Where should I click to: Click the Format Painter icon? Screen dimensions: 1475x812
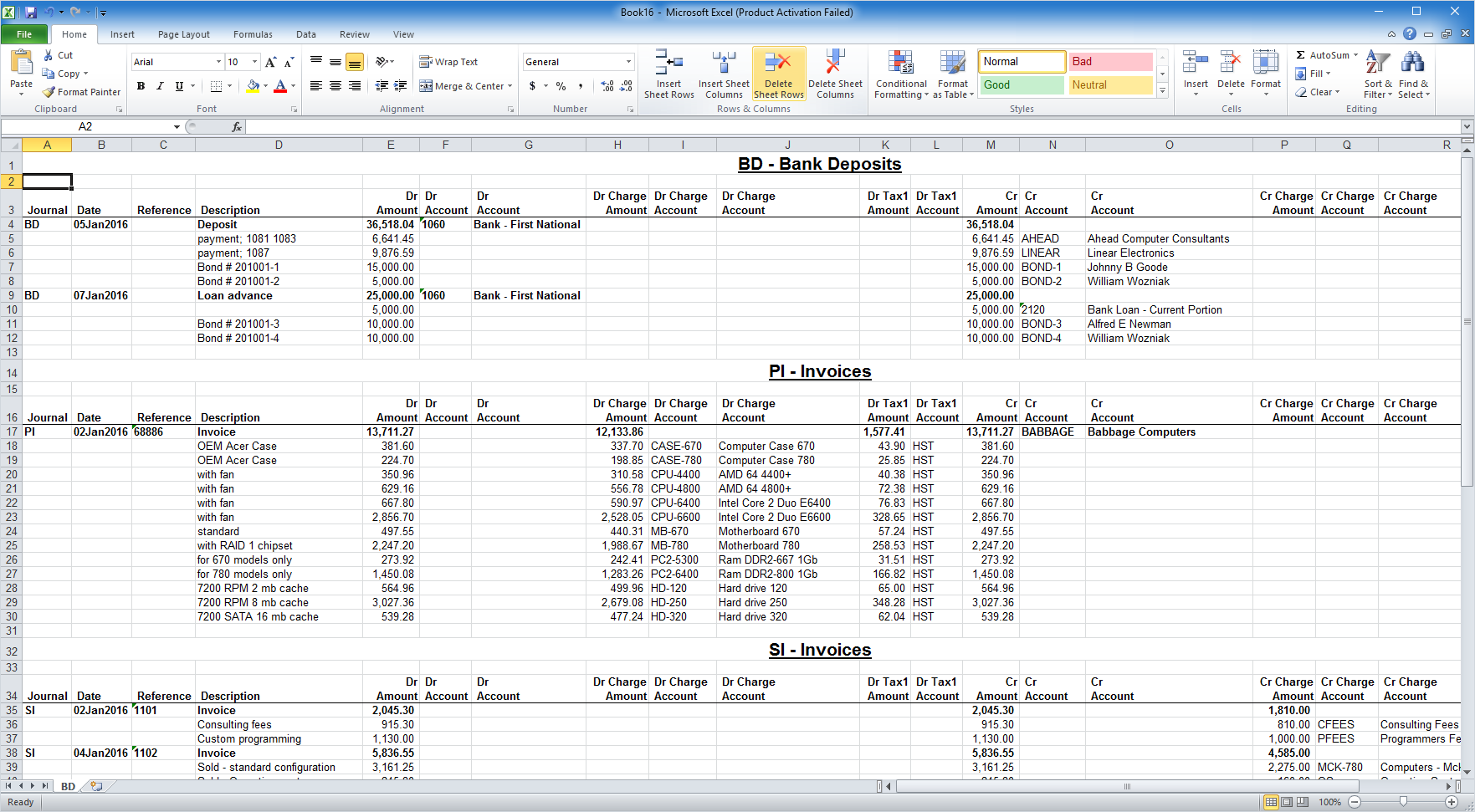coord(49,92)
